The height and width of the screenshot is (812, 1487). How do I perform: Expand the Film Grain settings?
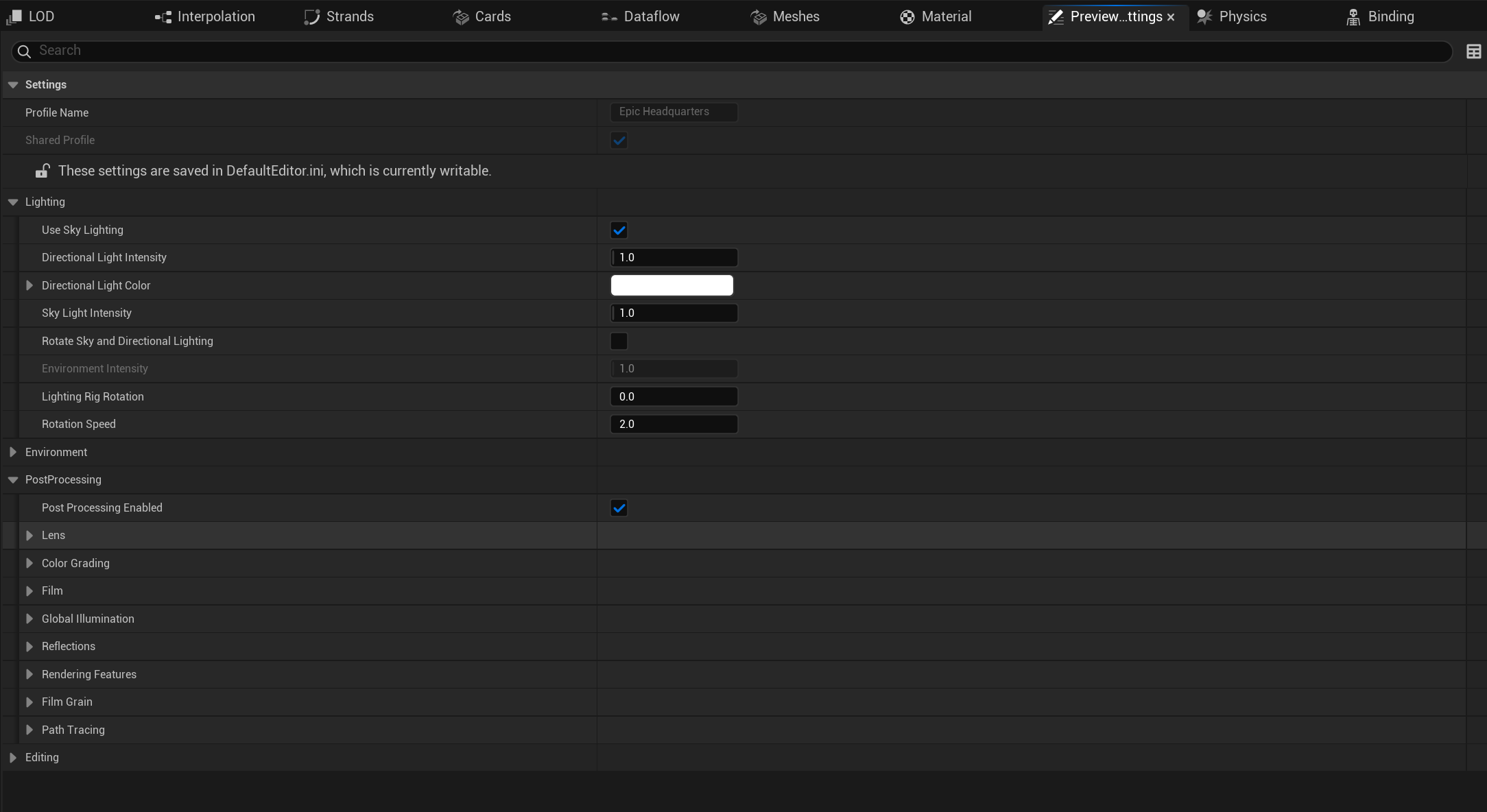point(29,702)
